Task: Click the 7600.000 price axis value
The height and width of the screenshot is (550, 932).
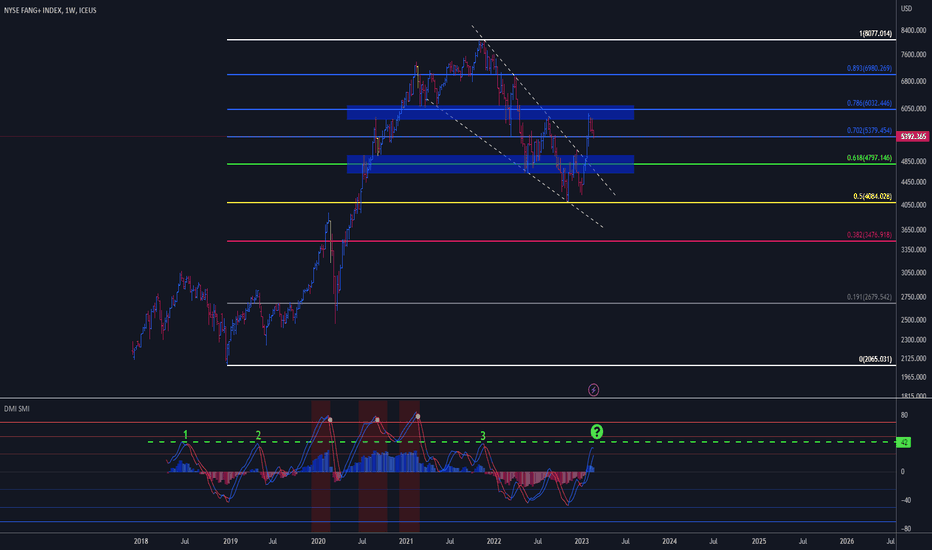Action: (x=914, y=55)
